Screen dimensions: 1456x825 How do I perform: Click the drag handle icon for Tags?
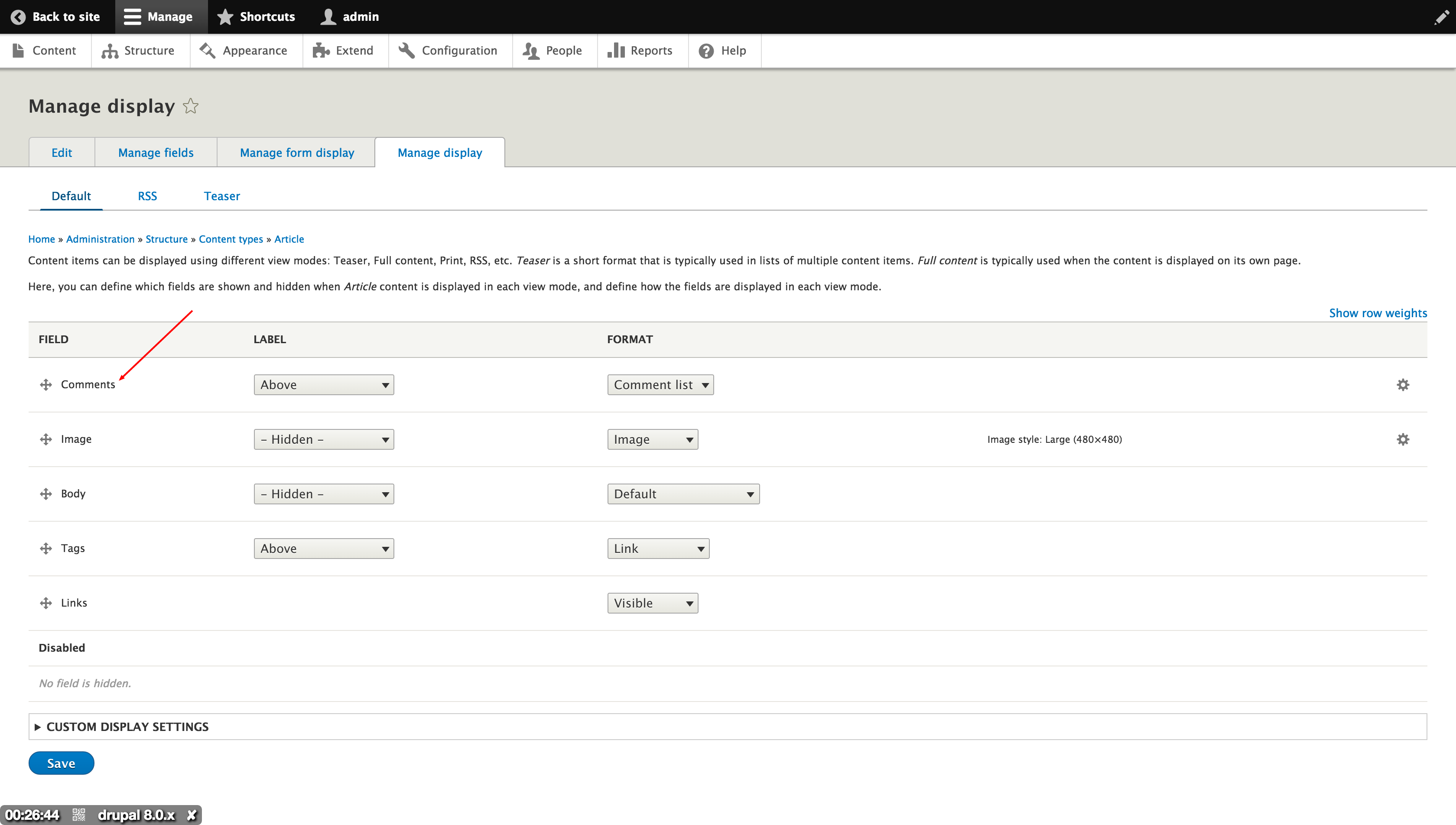pyautogui.click(x=46, y=548)
